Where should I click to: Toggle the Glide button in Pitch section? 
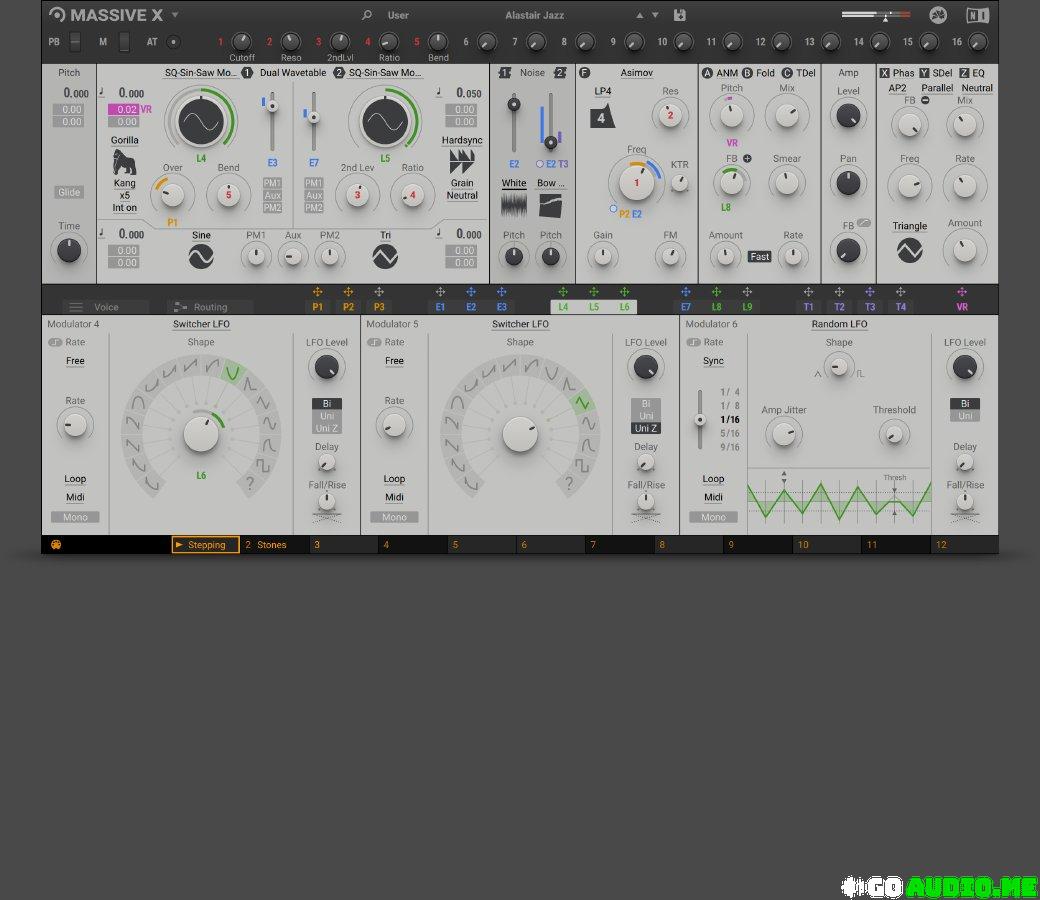pos(69,192)
